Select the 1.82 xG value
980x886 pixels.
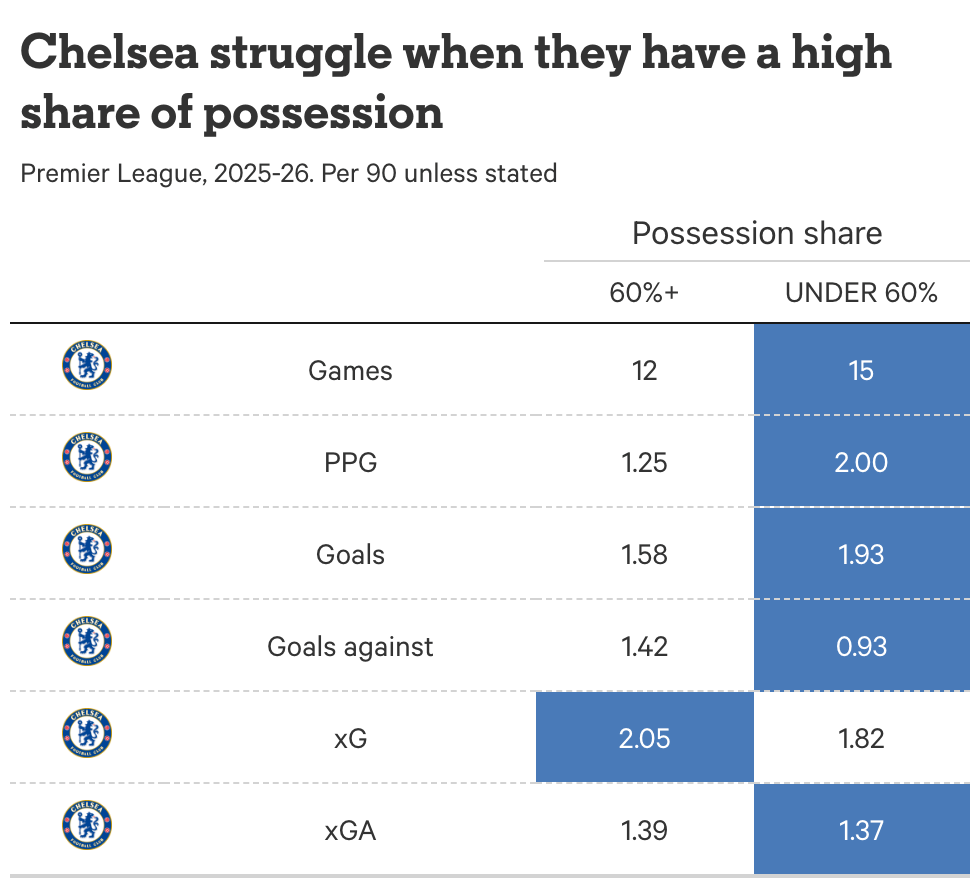tap(861, 738)
